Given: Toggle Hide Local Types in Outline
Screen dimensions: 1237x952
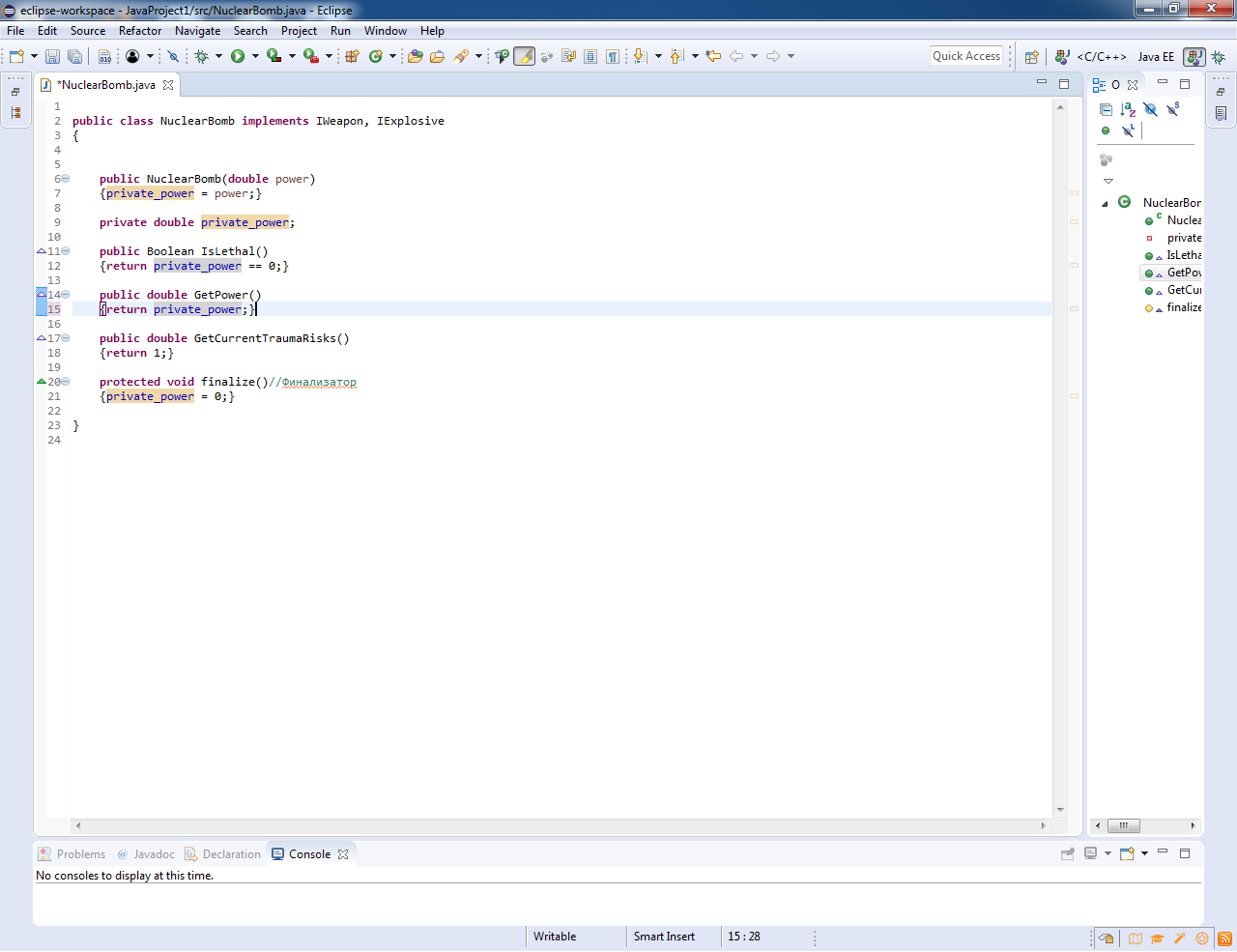Looking at the screenshot, I should (1128, 130).
